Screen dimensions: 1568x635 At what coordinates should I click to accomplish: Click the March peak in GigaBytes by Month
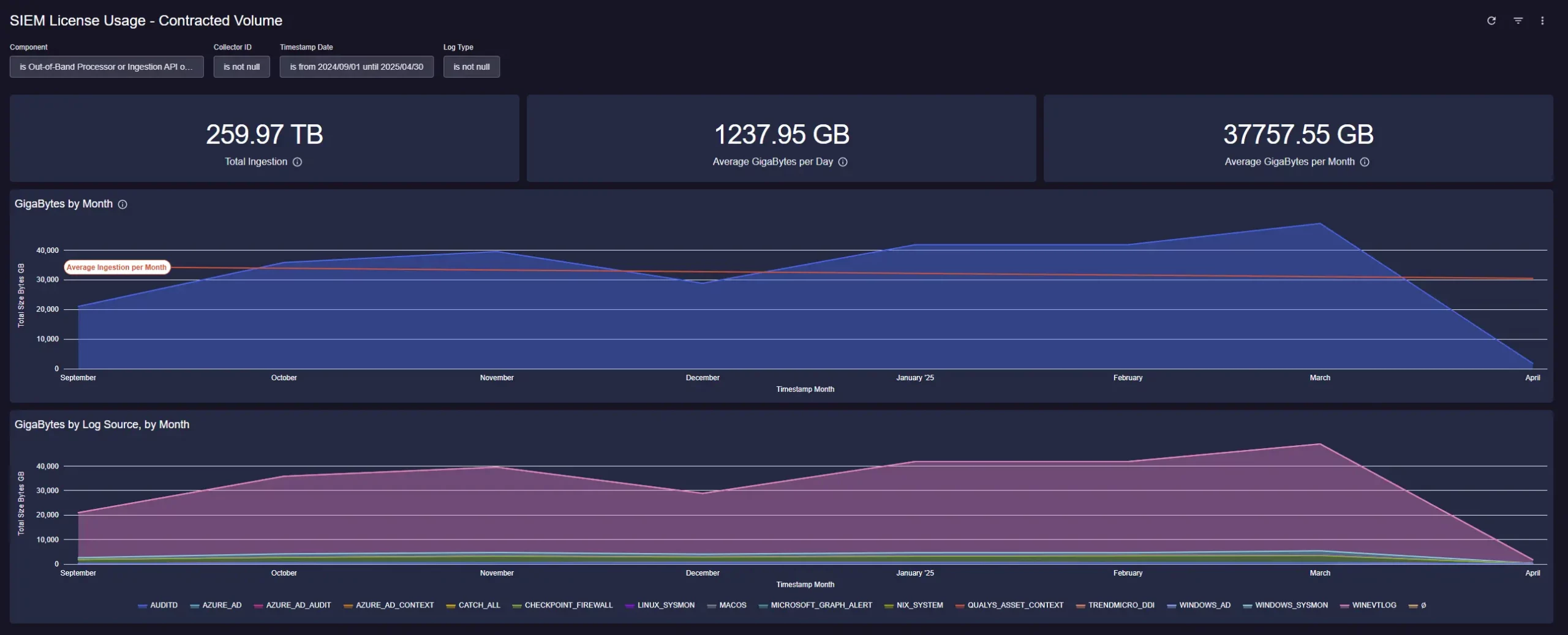[1319, 224]
